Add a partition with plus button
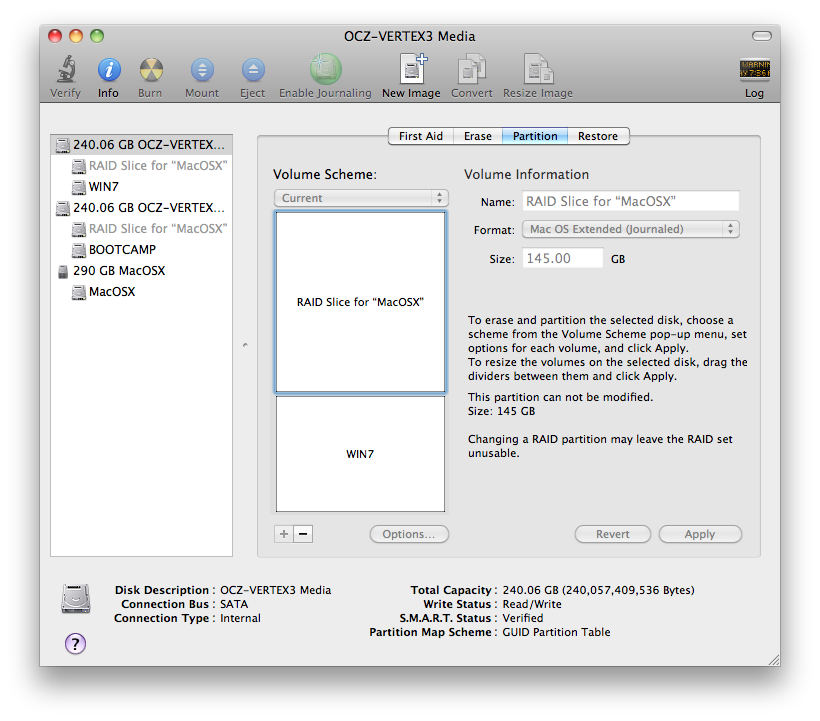The height and width of the screenshot is (721, 820). point(283,534)
